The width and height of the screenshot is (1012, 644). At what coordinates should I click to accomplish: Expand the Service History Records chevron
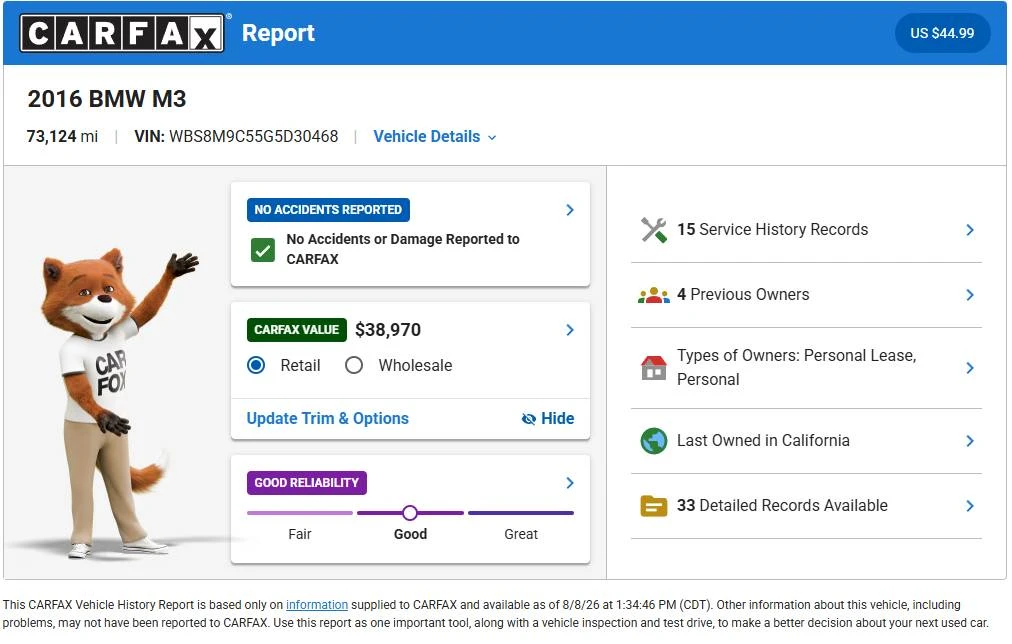click(970, 230)
